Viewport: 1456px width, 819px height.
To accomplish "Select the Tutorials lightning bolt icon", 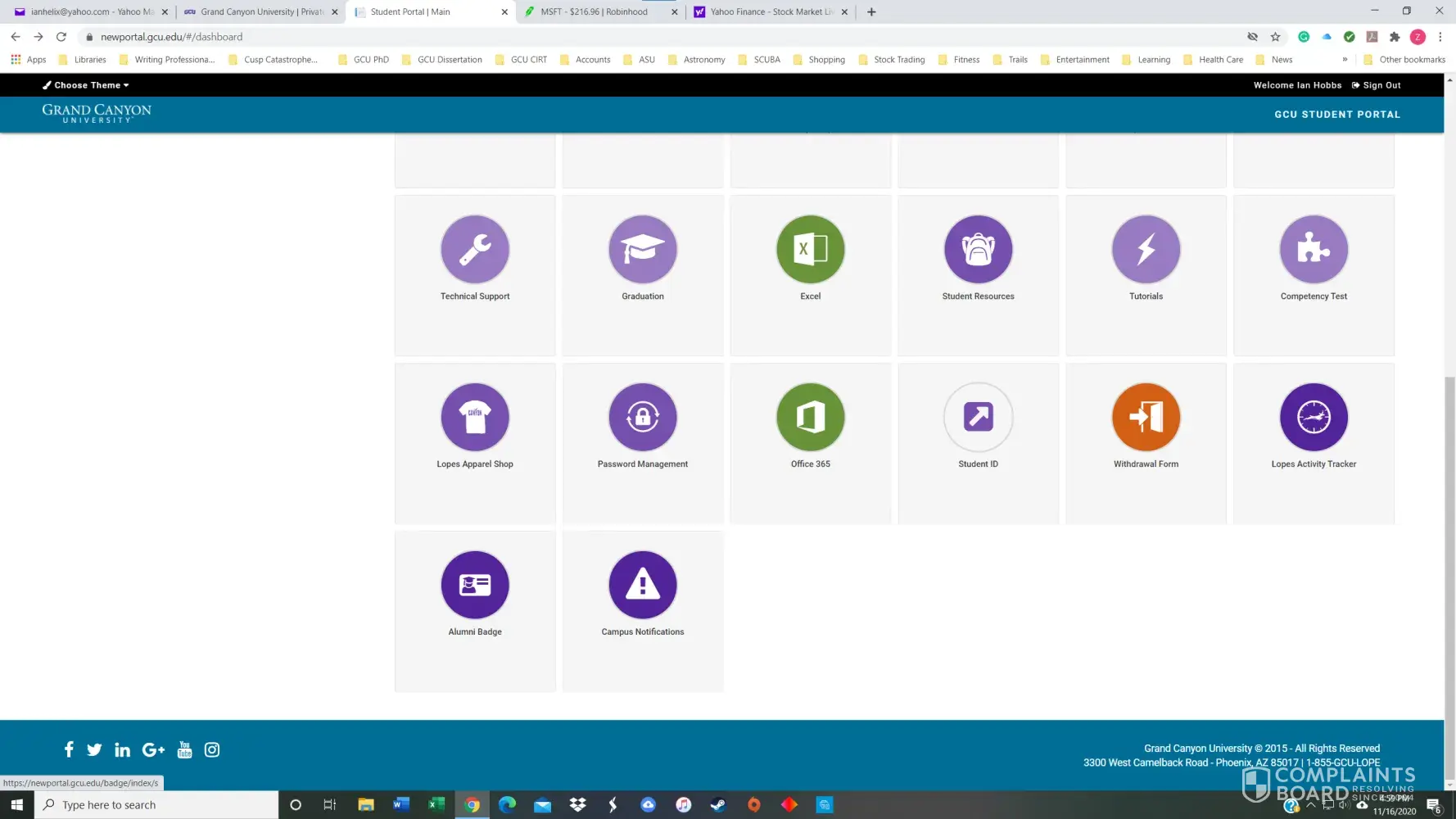I will point(1146,249).
